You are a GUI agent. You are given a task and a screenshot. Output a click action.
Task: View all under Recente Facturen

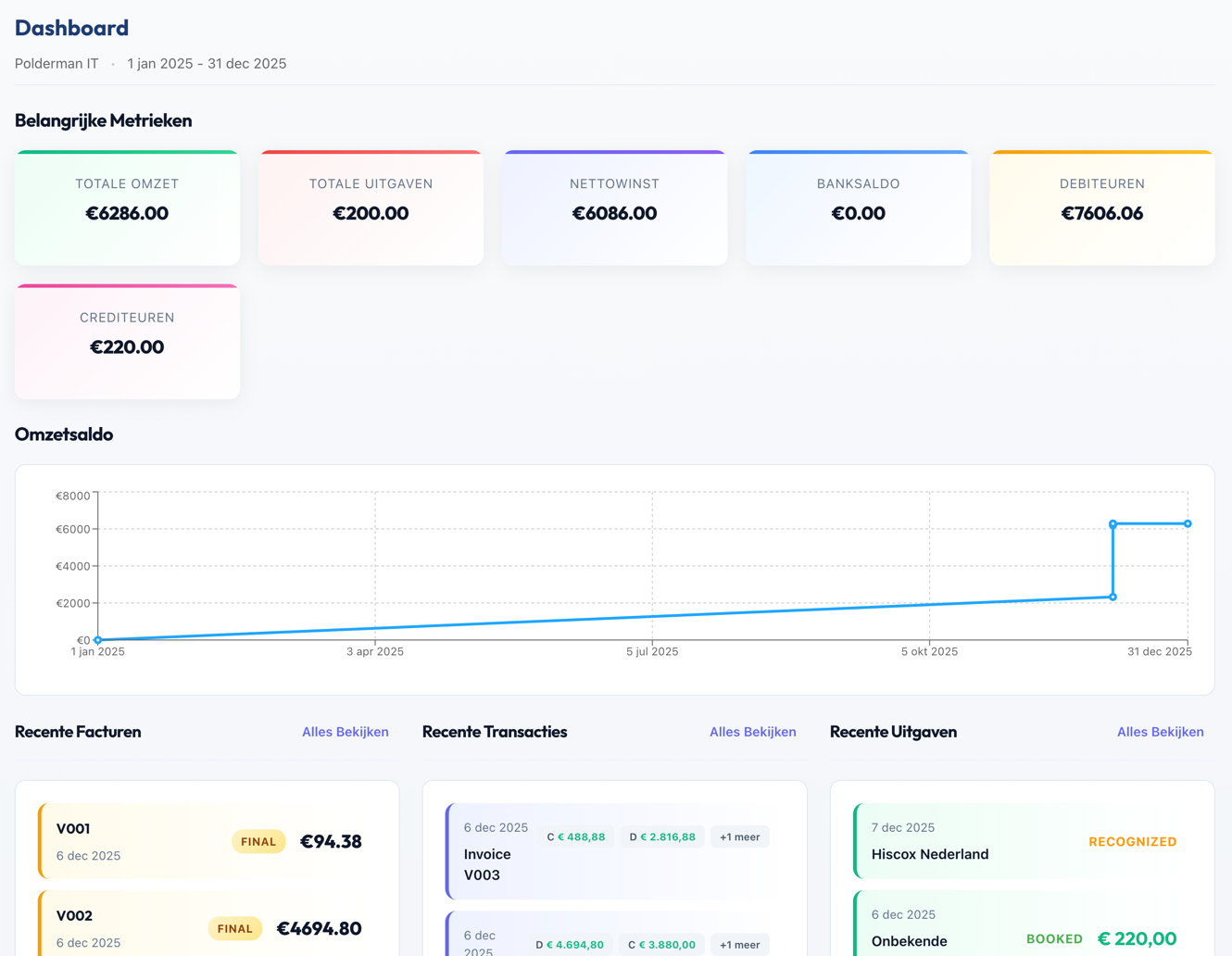(345, 732)
